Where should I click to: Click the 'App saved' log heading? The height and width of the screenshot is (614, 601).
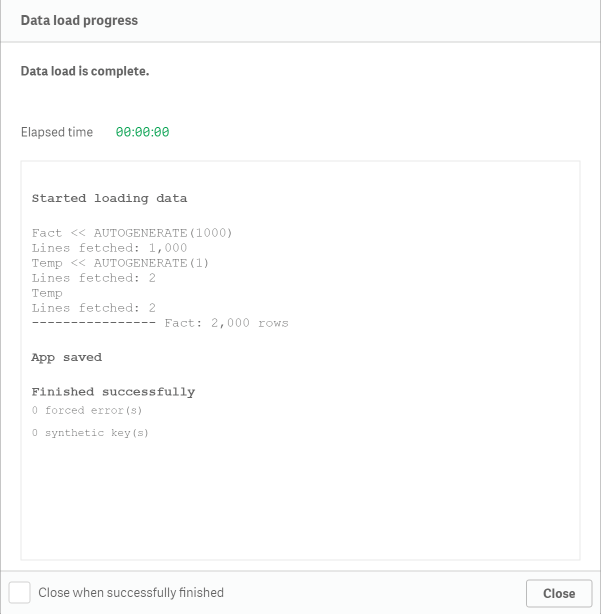pyautogui.click(x=67, y=358)
